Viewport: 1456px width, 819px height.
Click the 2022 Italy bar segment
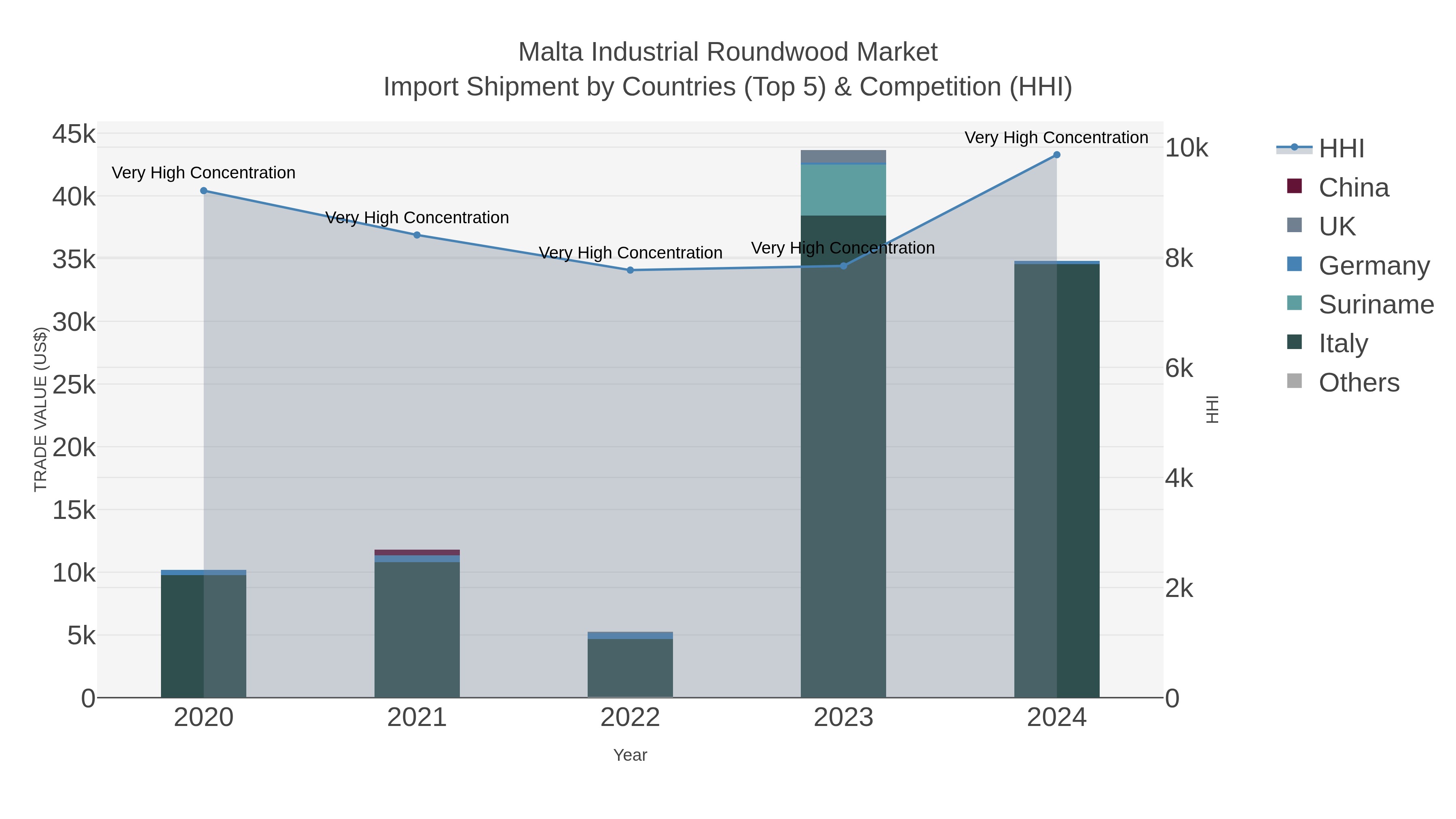click(630, 668)
